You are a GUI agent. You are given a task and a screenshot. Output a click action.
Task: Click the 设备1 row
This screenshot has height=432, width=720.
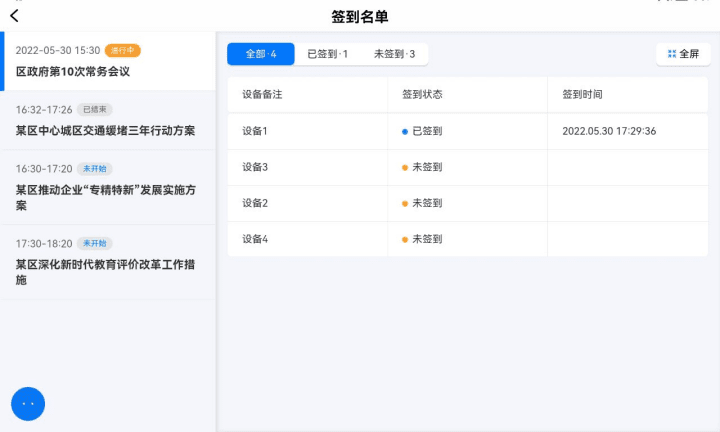coord(467,131)
